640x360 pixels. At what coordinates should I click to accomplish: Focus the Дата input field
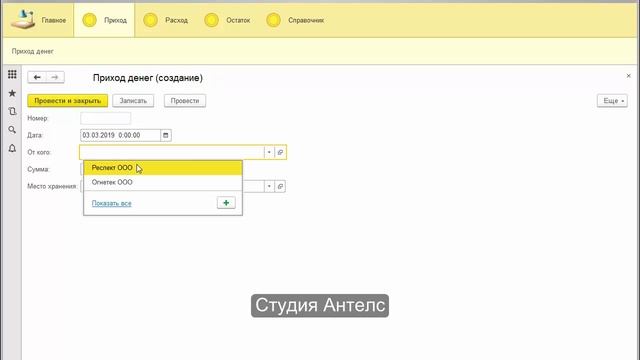pyautogui.click(x=120, y=135)
